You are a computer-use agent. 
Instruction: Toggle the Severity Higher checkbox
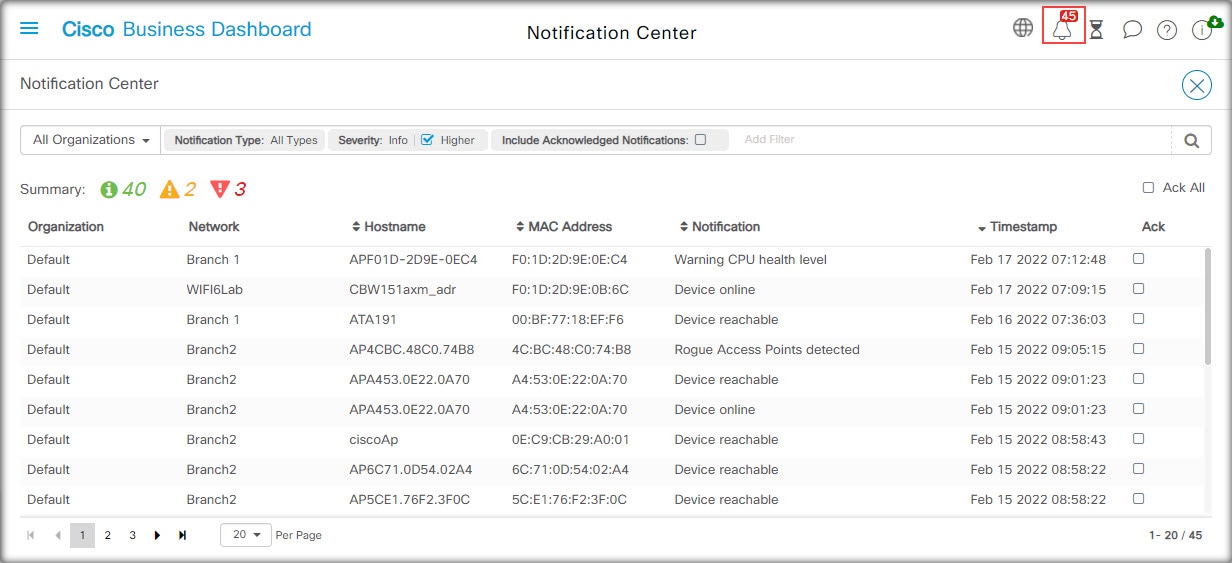427,140
